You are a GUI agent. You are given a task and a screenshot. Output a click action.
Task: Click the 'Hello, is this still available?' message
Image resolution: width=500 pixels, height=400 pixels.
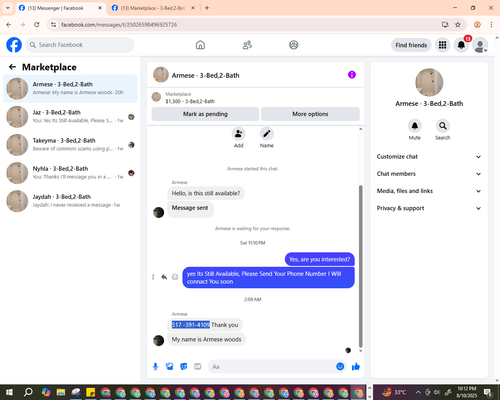click(206, 193)
